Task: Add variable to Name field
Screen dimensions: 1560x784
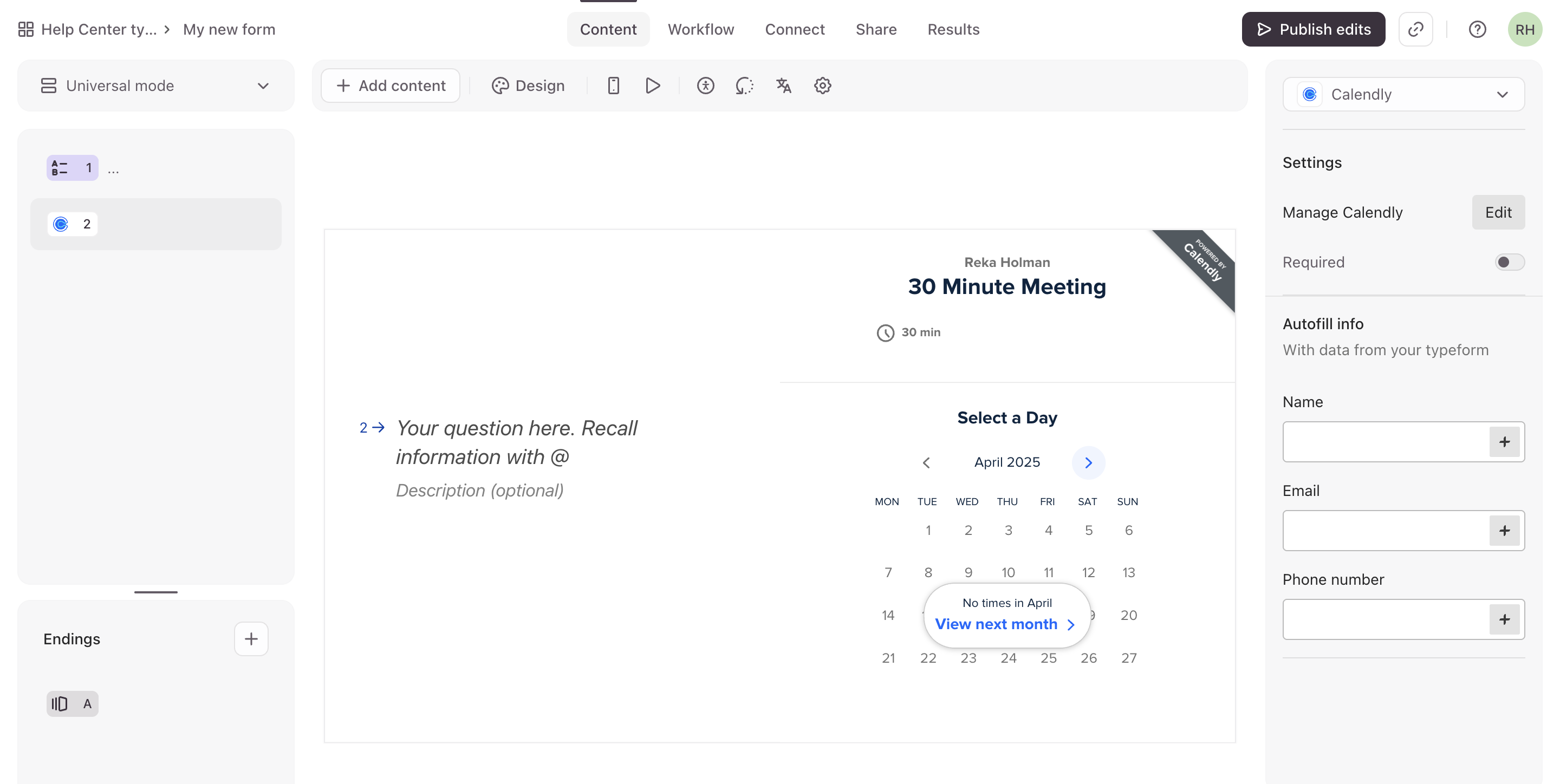Action: click(1504, 442)
